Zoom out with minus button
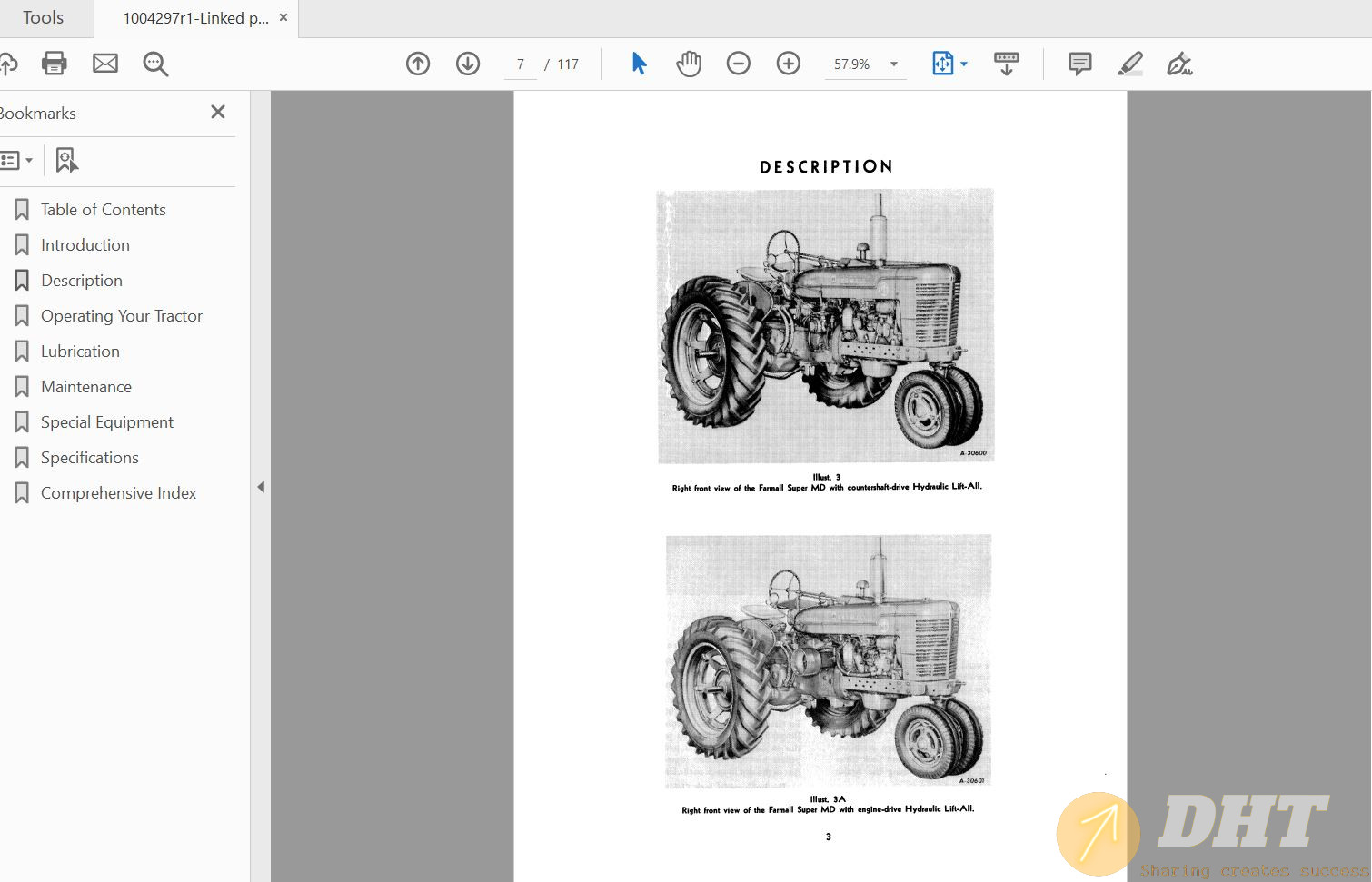The height and width of the screenshot is (882, 1372). 739,64
